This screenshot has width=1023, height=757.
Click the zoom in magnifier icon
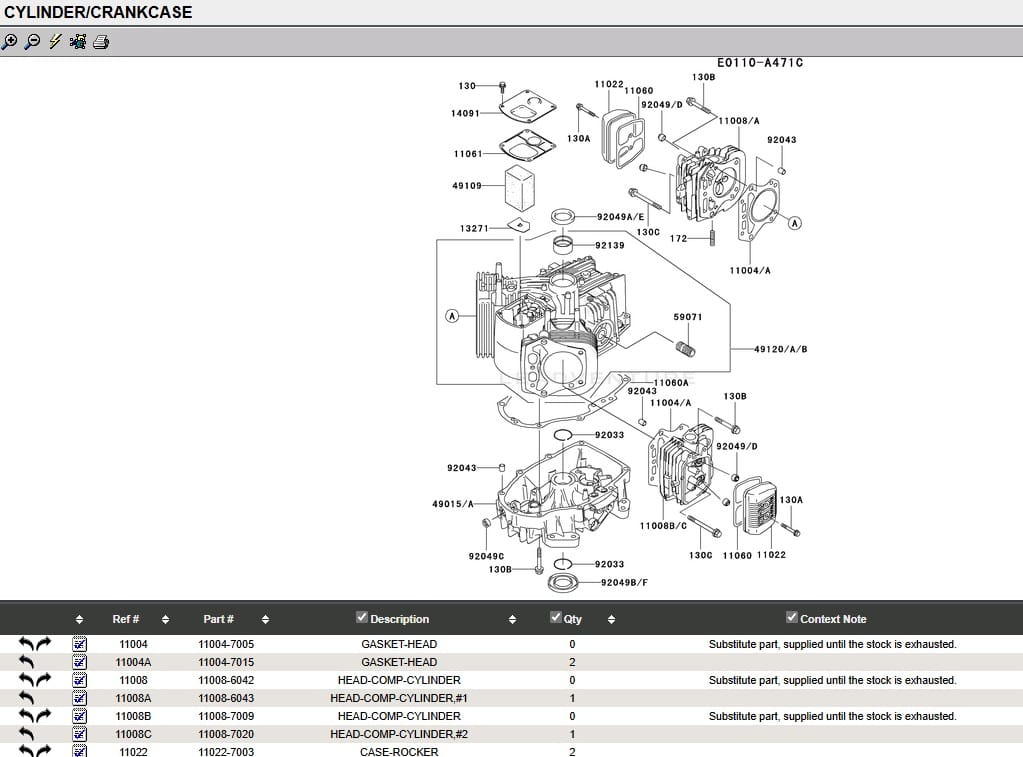(10, 42)
